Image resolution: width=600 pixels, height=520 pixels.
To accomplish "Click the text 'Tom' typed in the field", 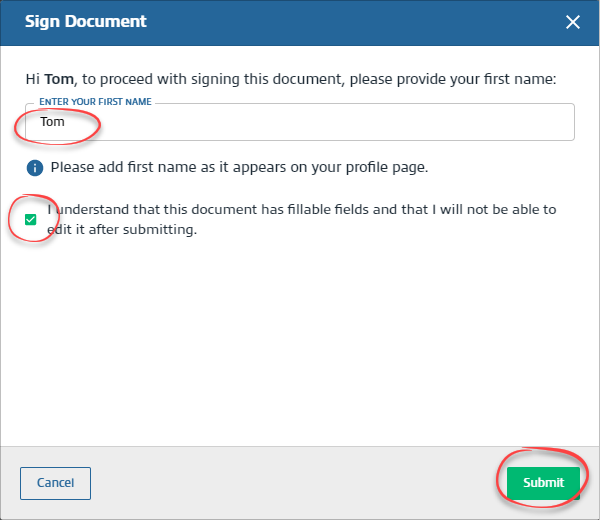I will click(52, 123).
